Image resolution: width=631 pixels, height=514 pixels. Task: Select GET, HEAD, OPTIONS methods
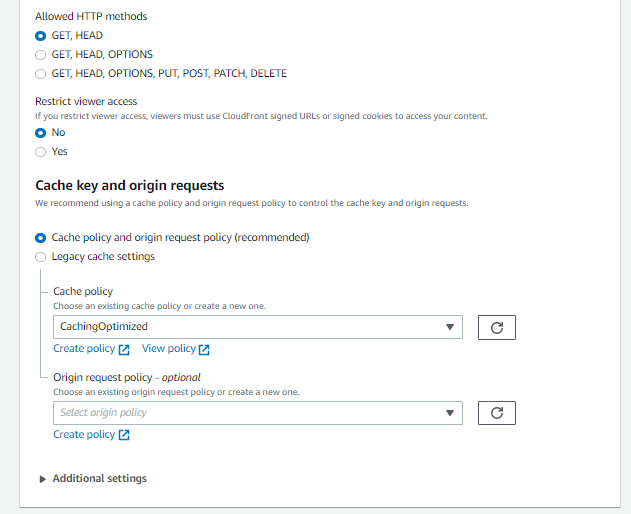click(41, 55)
